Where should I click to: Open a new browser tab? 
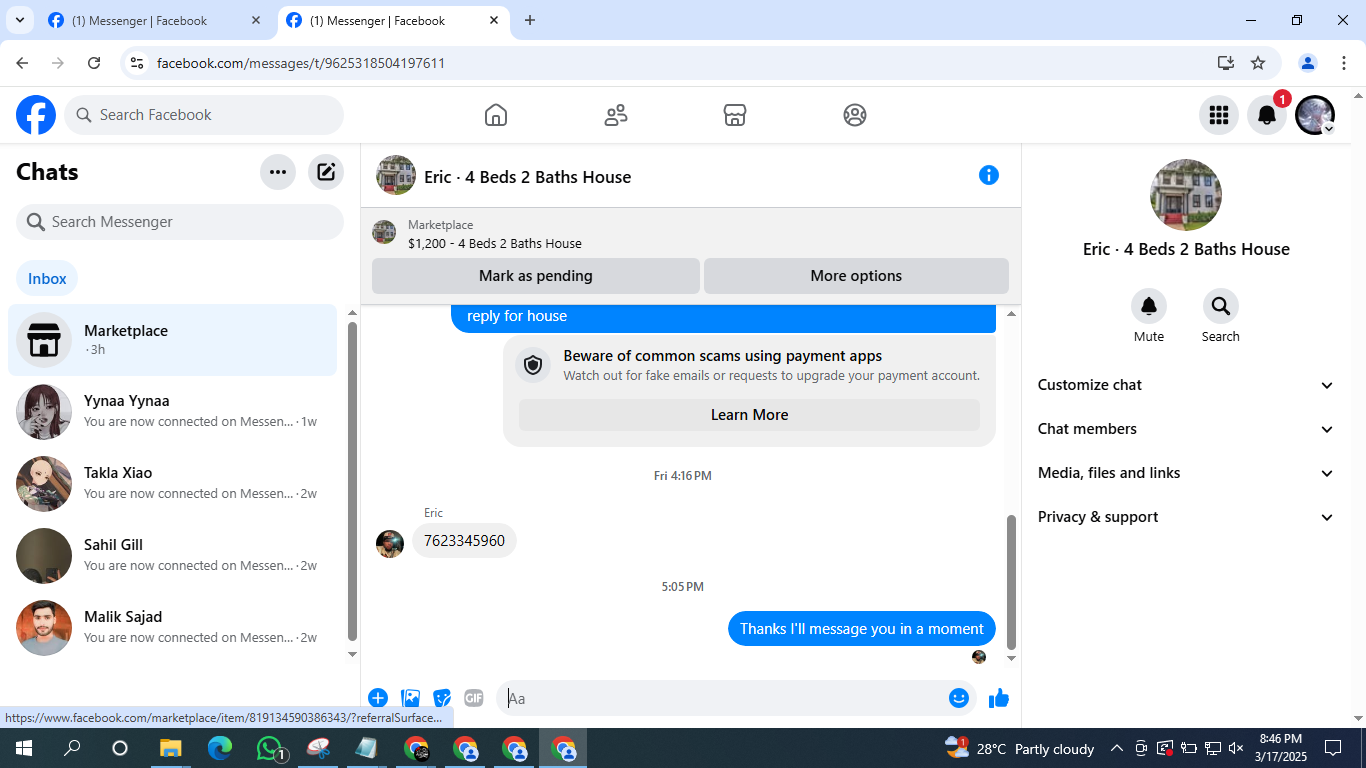click(x=530, y=20)
